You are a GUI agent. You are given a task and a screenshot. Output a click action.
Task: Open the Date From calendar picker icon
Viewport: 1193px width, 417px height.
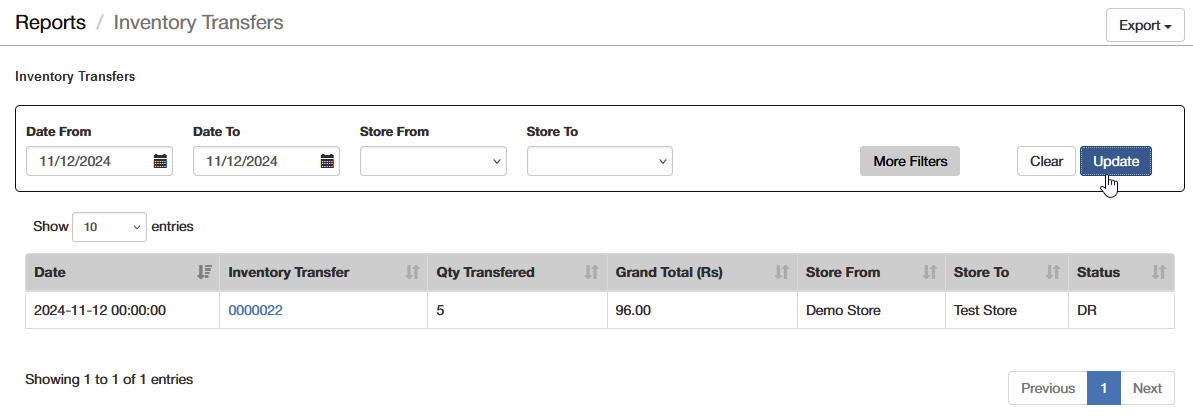click(160, 161)
